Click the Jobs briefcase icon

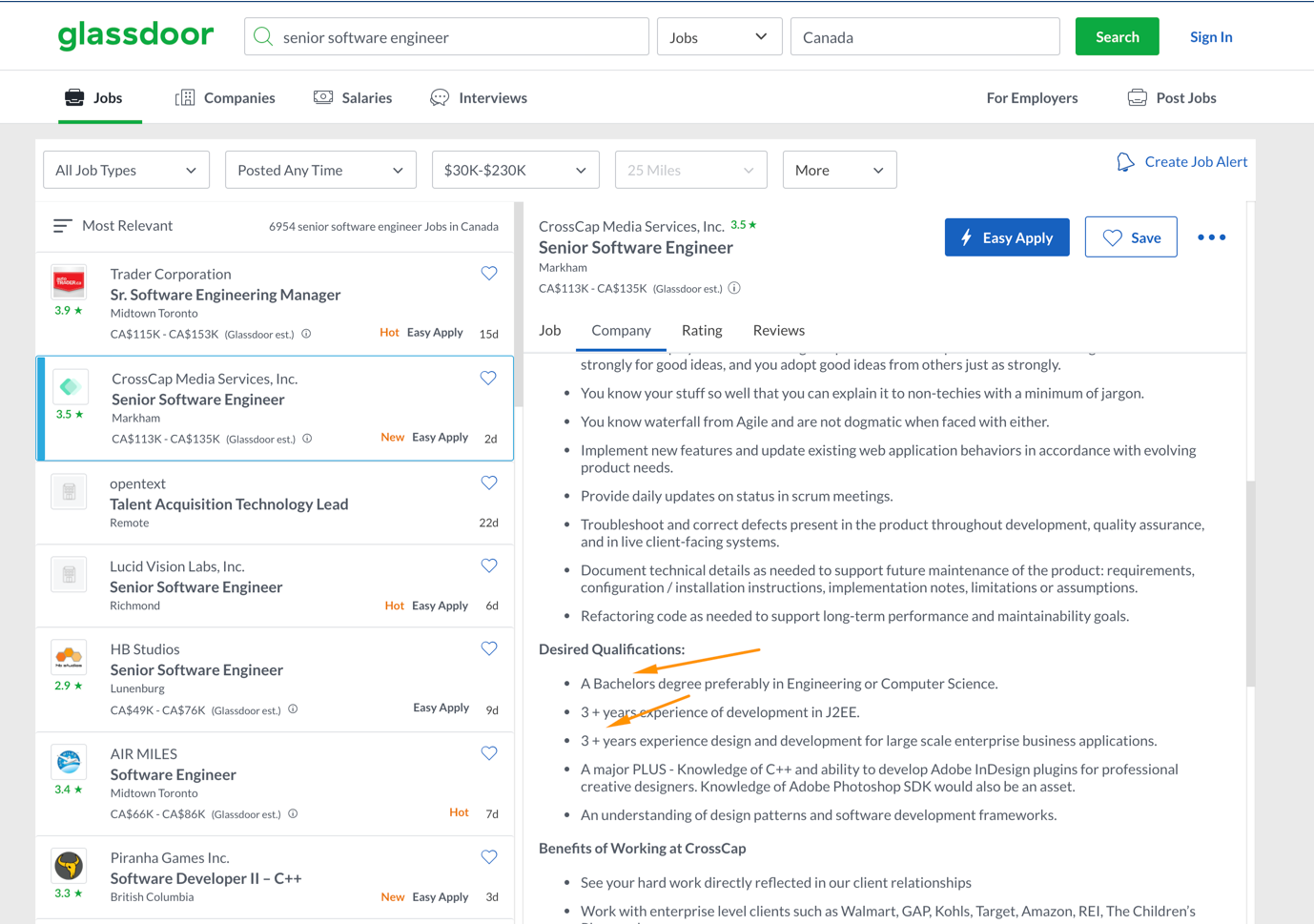pyautogui.click(x=74, y=97)
